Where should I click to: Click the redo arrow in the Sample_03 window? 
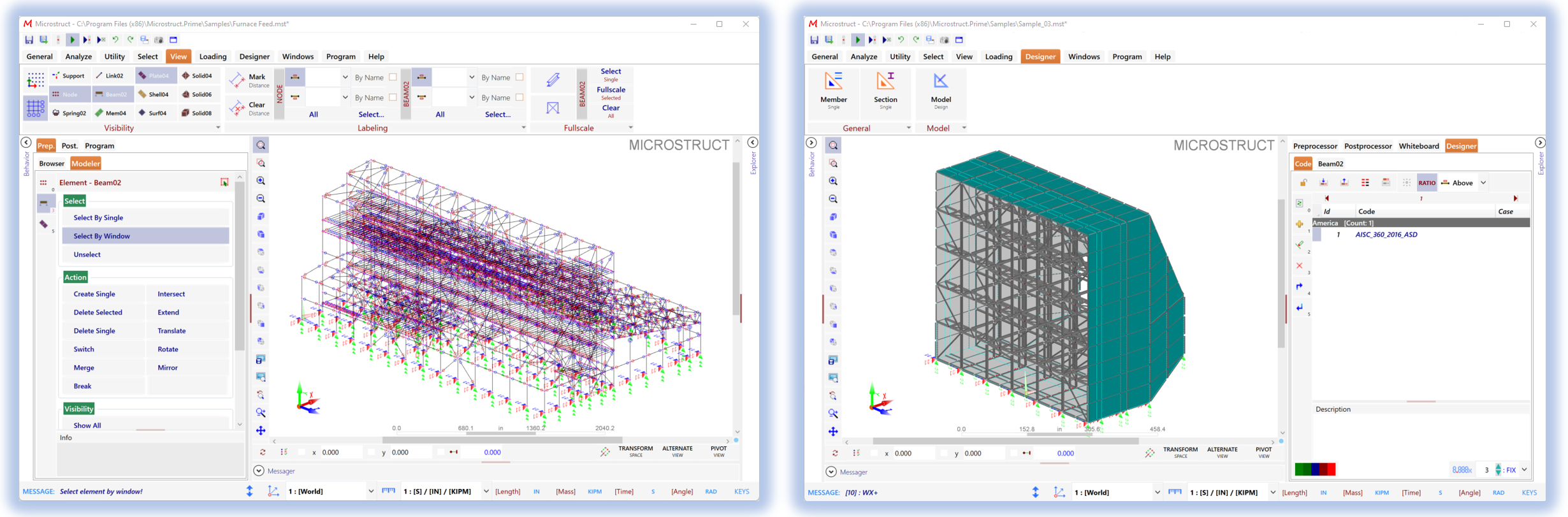point(915,40)
